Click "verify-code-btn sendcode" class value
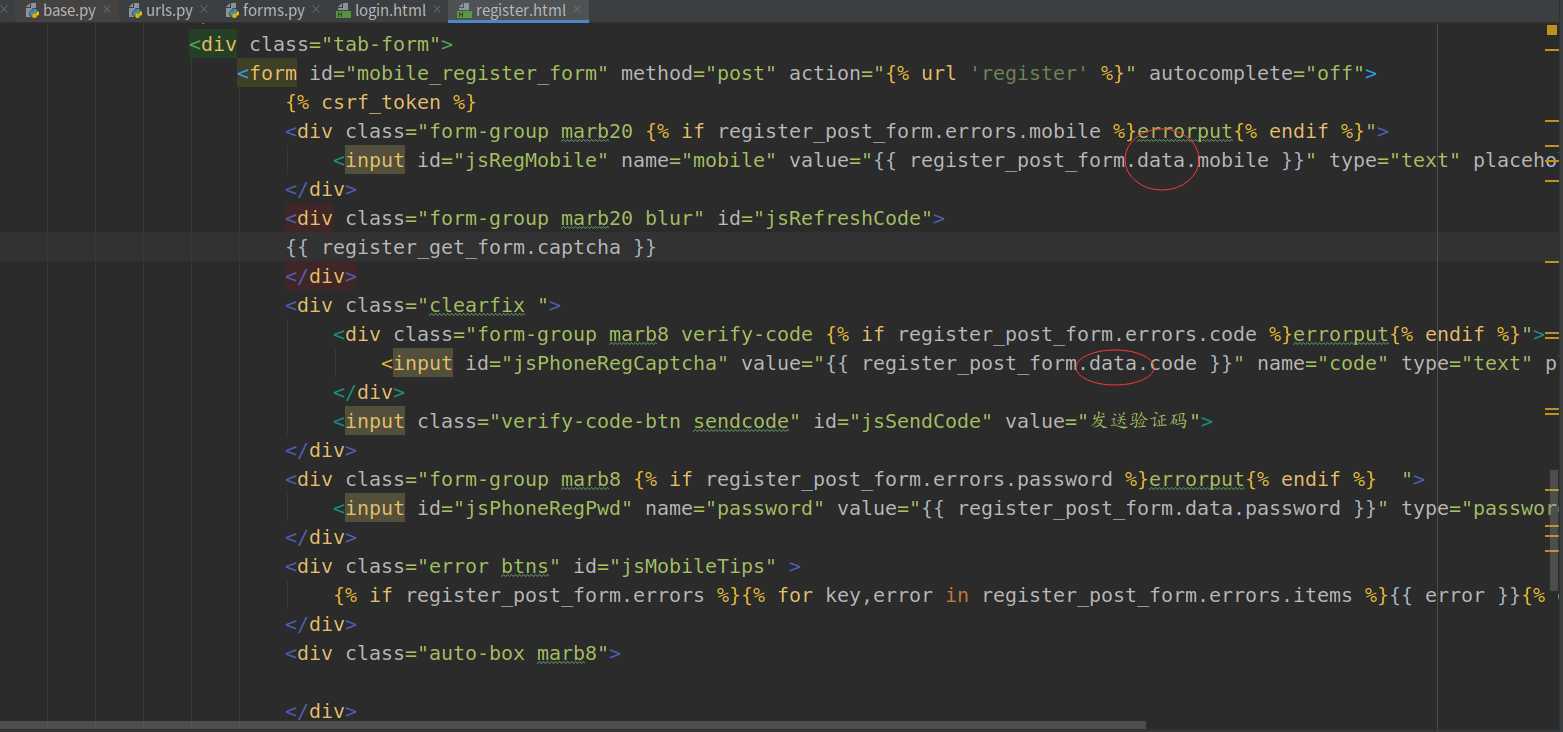 point(646,421)
